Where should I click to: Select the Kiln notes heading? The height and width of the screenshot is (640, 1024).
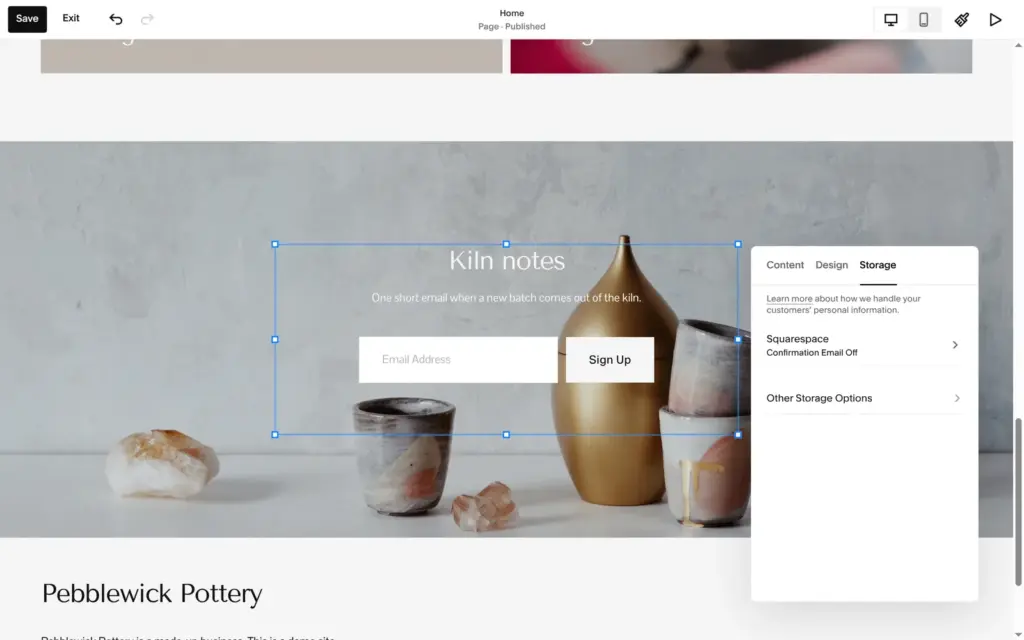pyautogui.click(x=507, y=261)
